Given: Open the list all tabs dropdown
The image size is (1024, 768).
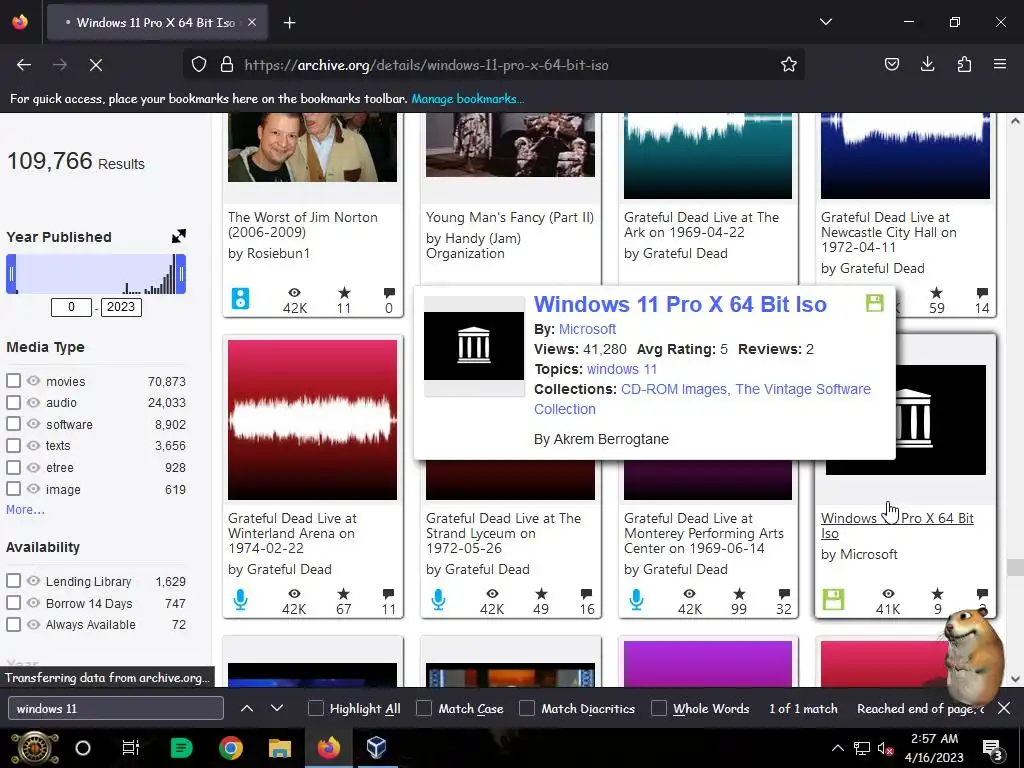Looking at the screenshot, I should [825, 22].
